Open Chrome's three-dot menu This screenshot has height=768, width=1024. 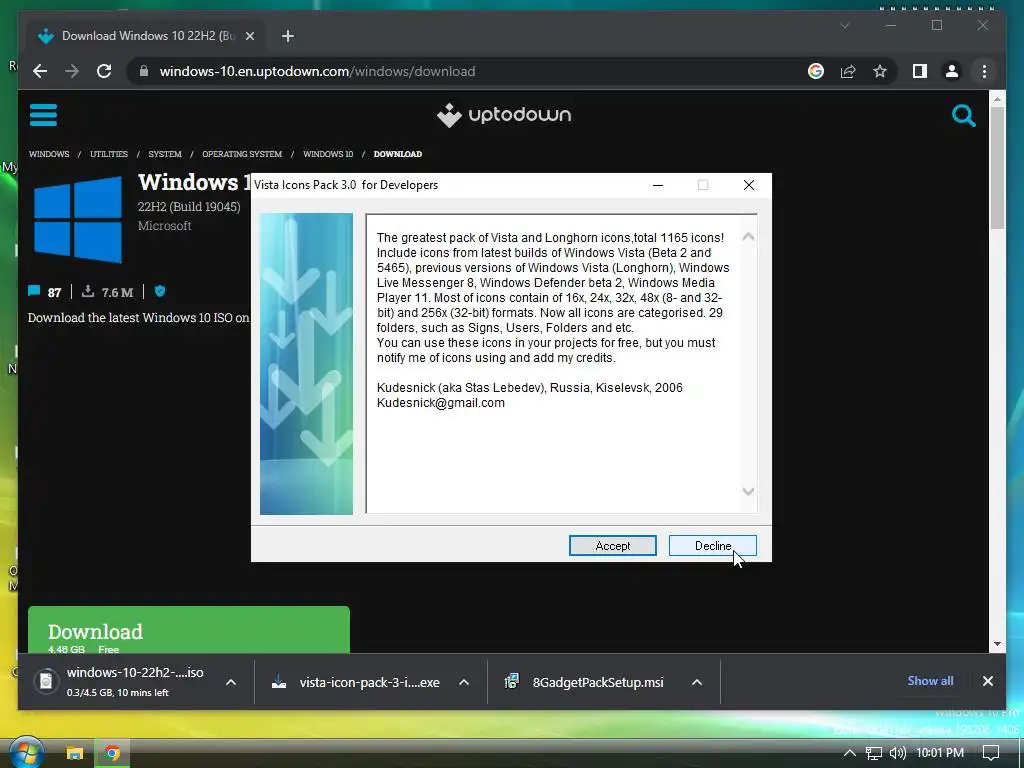tap(984, 71)
